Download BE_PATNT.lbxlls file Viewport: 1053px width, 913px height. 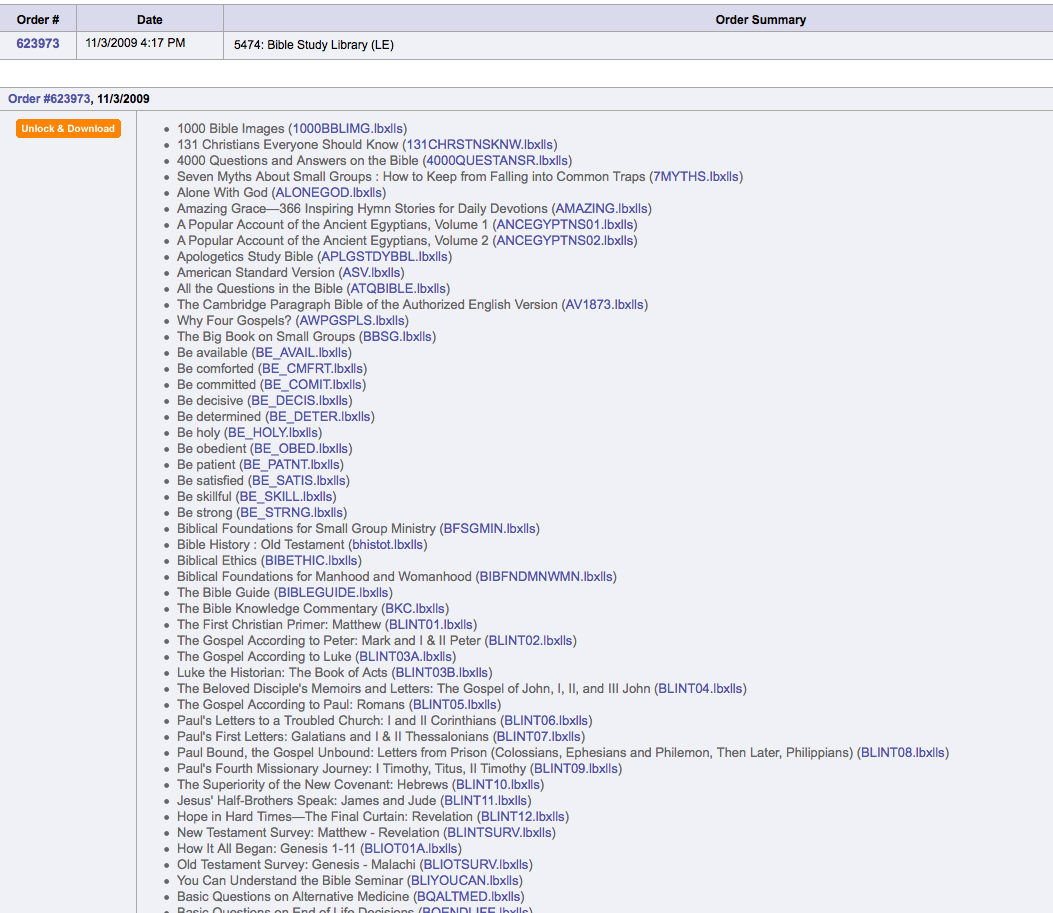click(291, 465)
